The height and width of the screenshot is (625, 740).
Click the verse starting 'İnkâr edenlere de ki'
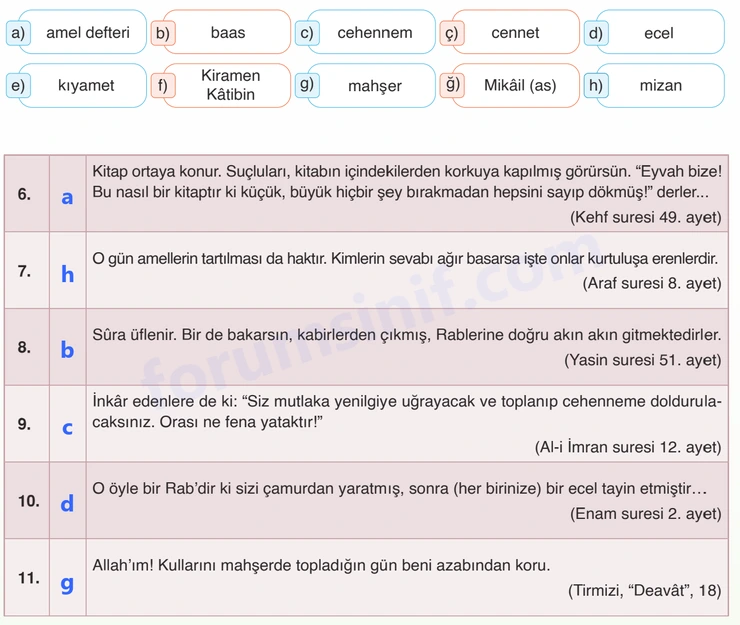coord(407,412)
